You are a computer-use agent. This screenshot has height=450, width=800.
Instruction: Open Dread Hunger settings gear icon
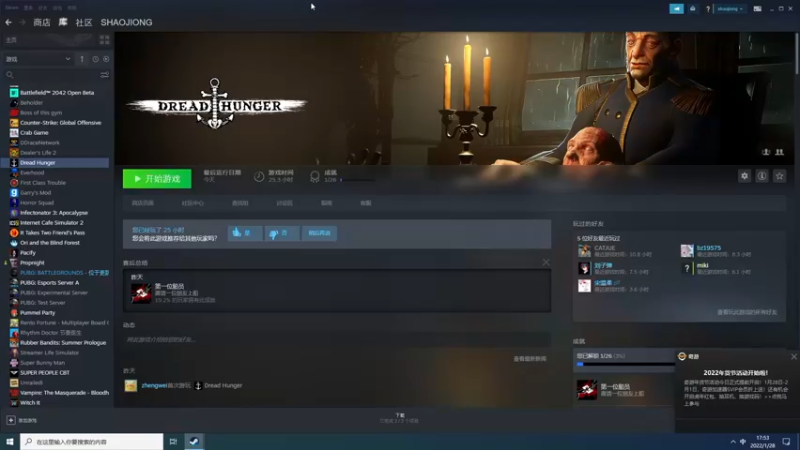(744, 176)
